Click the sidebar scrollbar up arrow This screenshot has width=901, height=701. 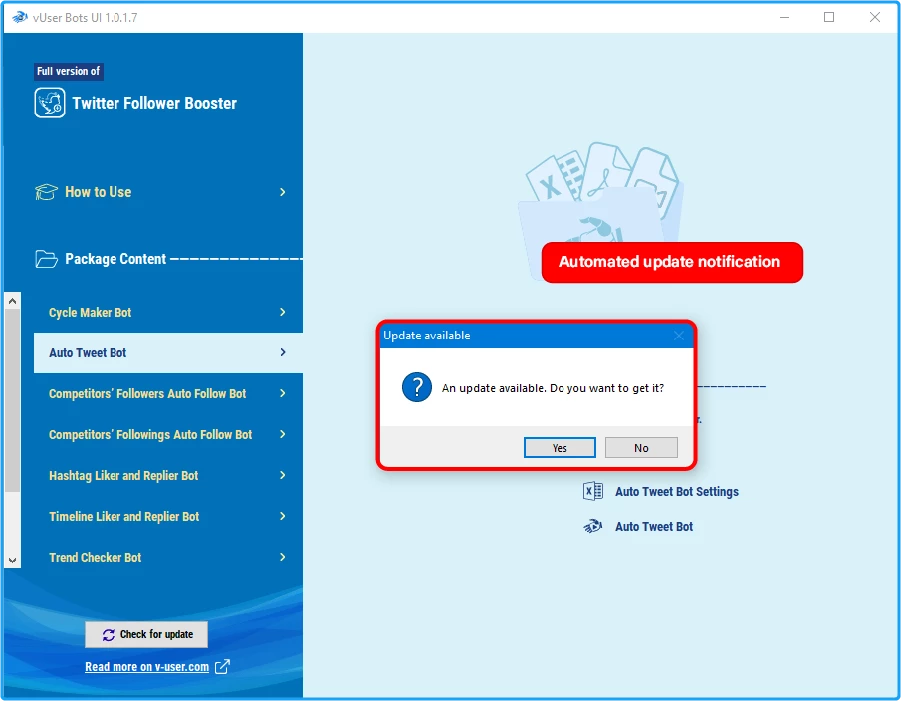coord(13,301)
